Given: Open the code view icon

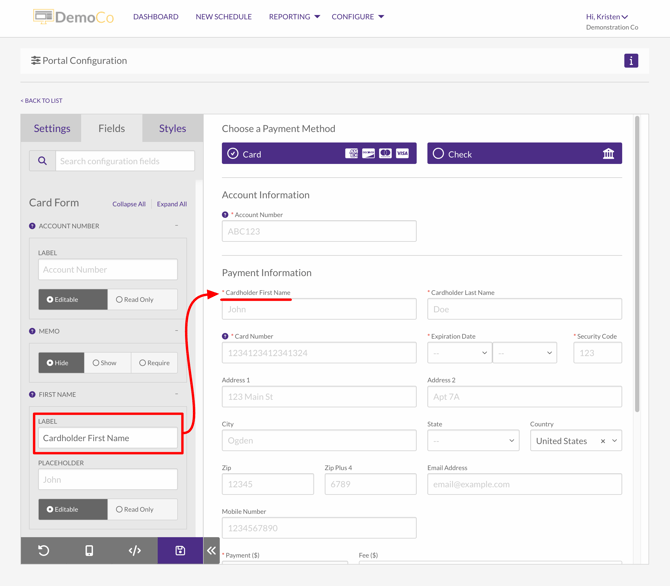Looking at the screenshot, I should click(135, 550).
